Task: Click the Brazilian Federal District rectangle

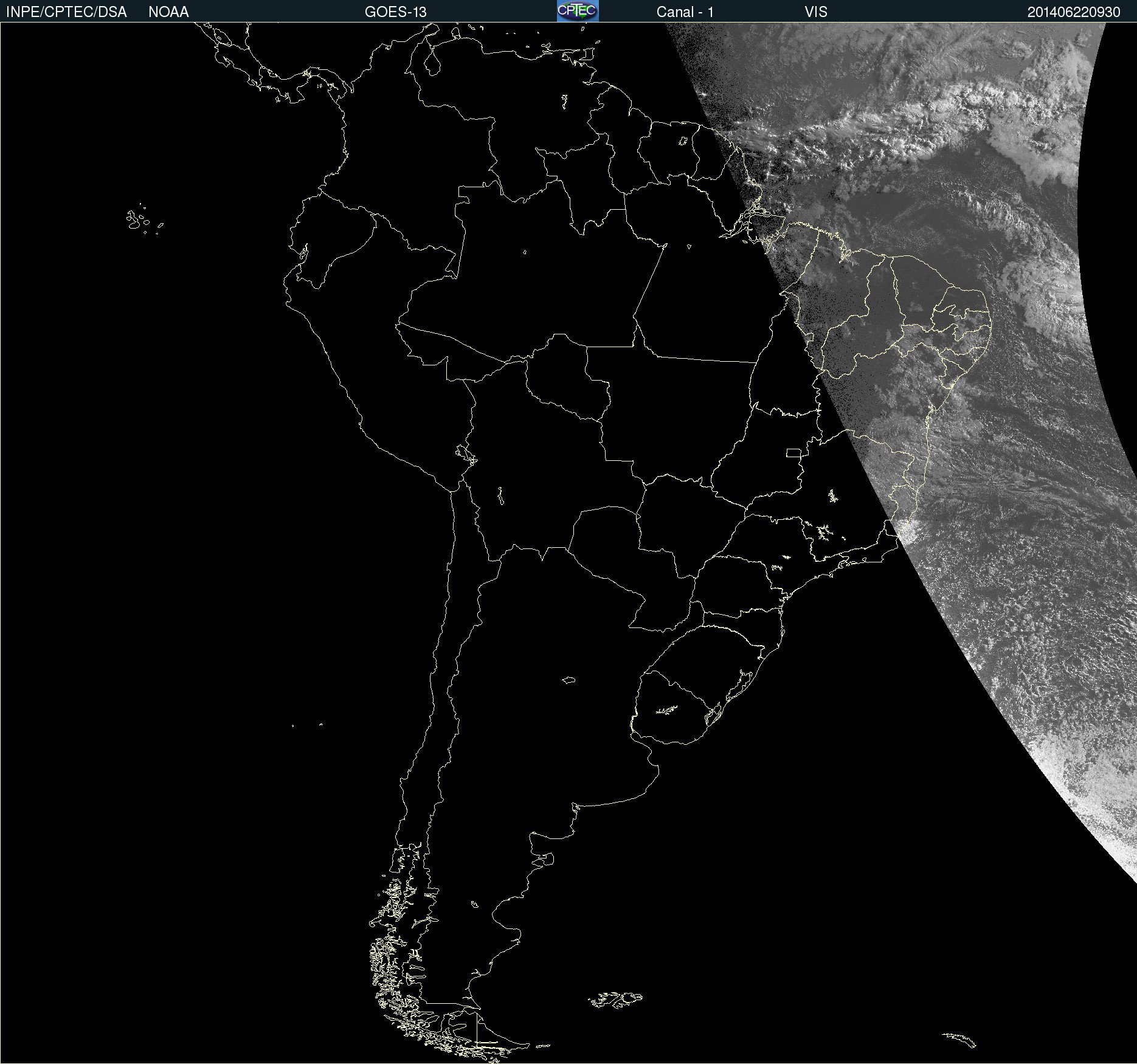Action: (x=793, y=452)
